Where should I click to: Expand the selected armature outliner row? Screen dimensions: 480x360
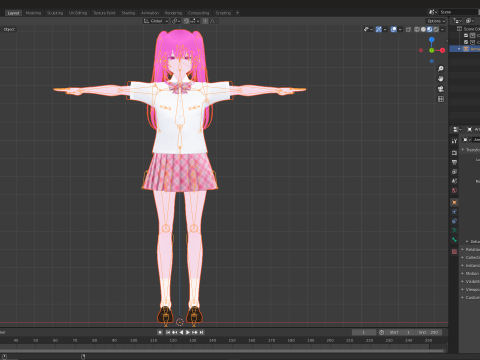point(459,49)
